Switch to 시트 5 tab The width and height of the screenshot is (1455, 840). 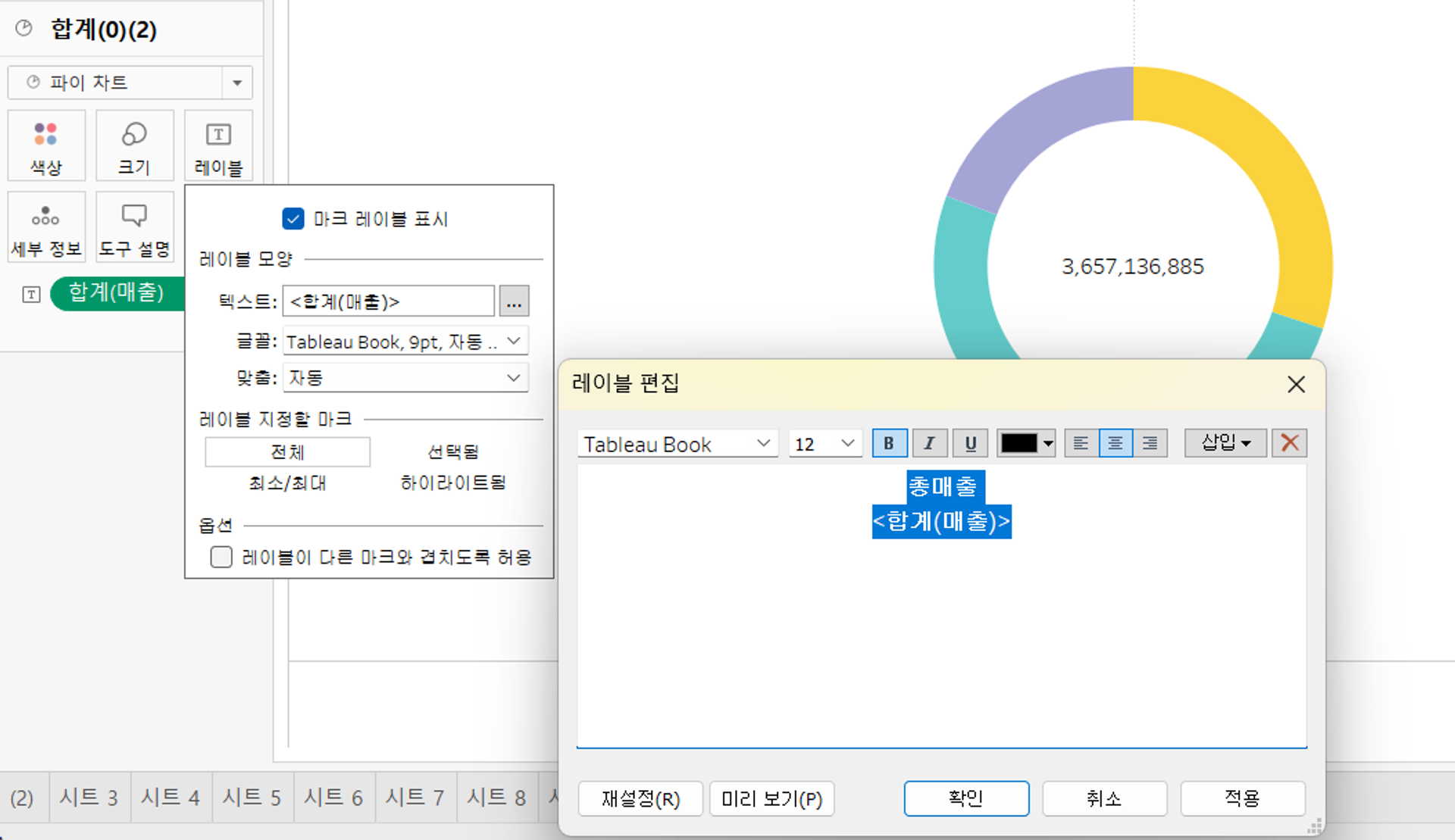coord(252,798)
